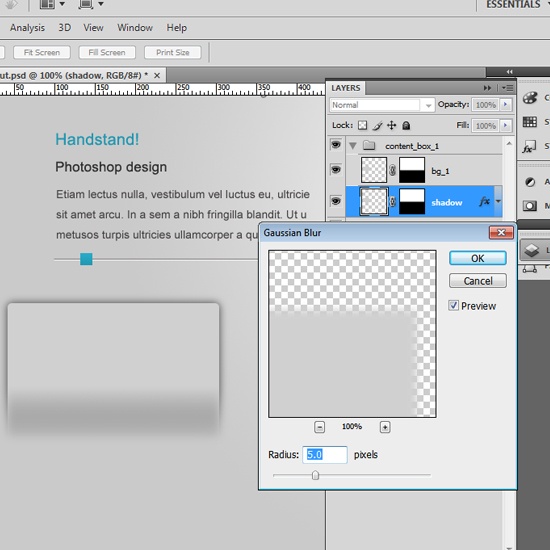The height and width of the screenshot is (550, 550).
Task: Click the Layers icon in the dock
Action: tap(532, 250)
